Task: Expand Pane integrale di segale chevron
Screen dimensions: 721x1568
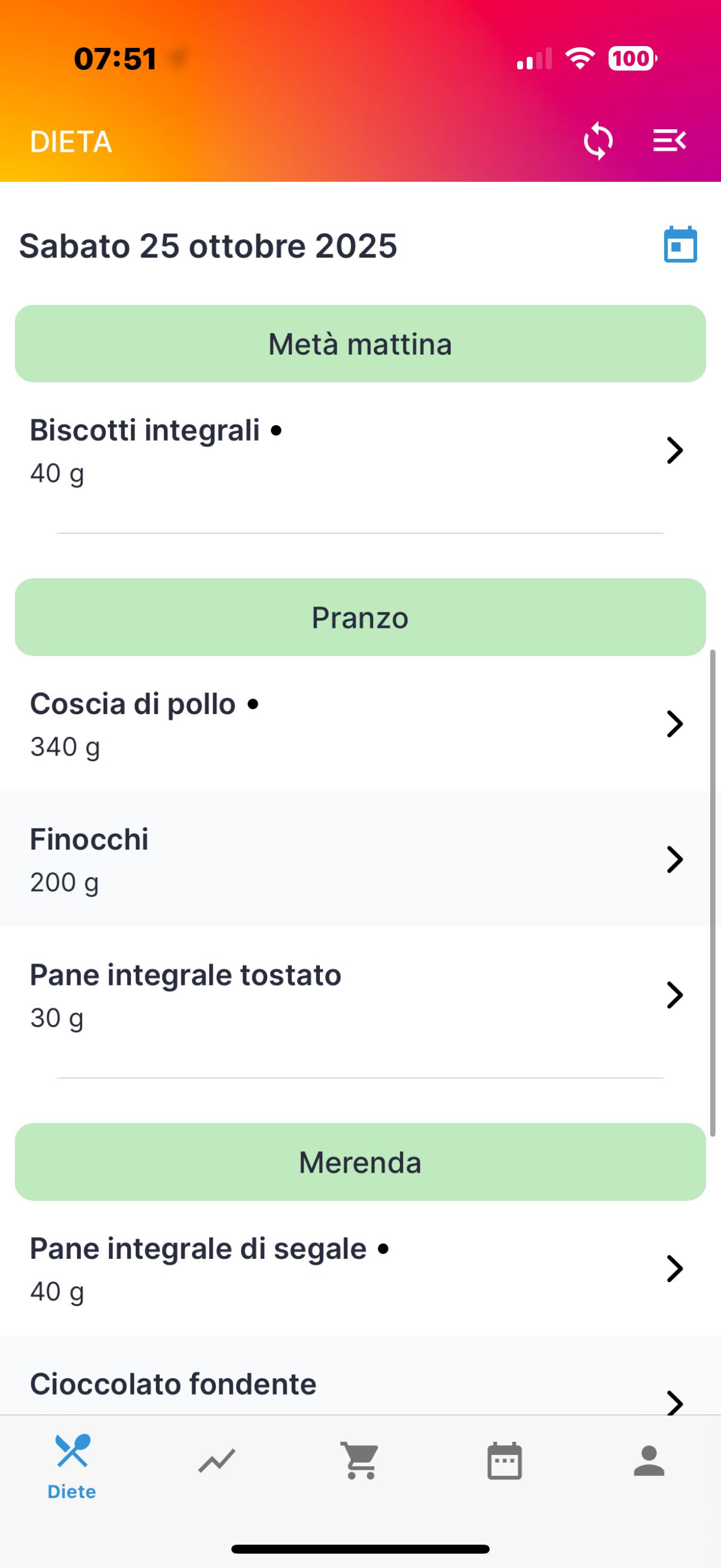Action: [674, 1268]
